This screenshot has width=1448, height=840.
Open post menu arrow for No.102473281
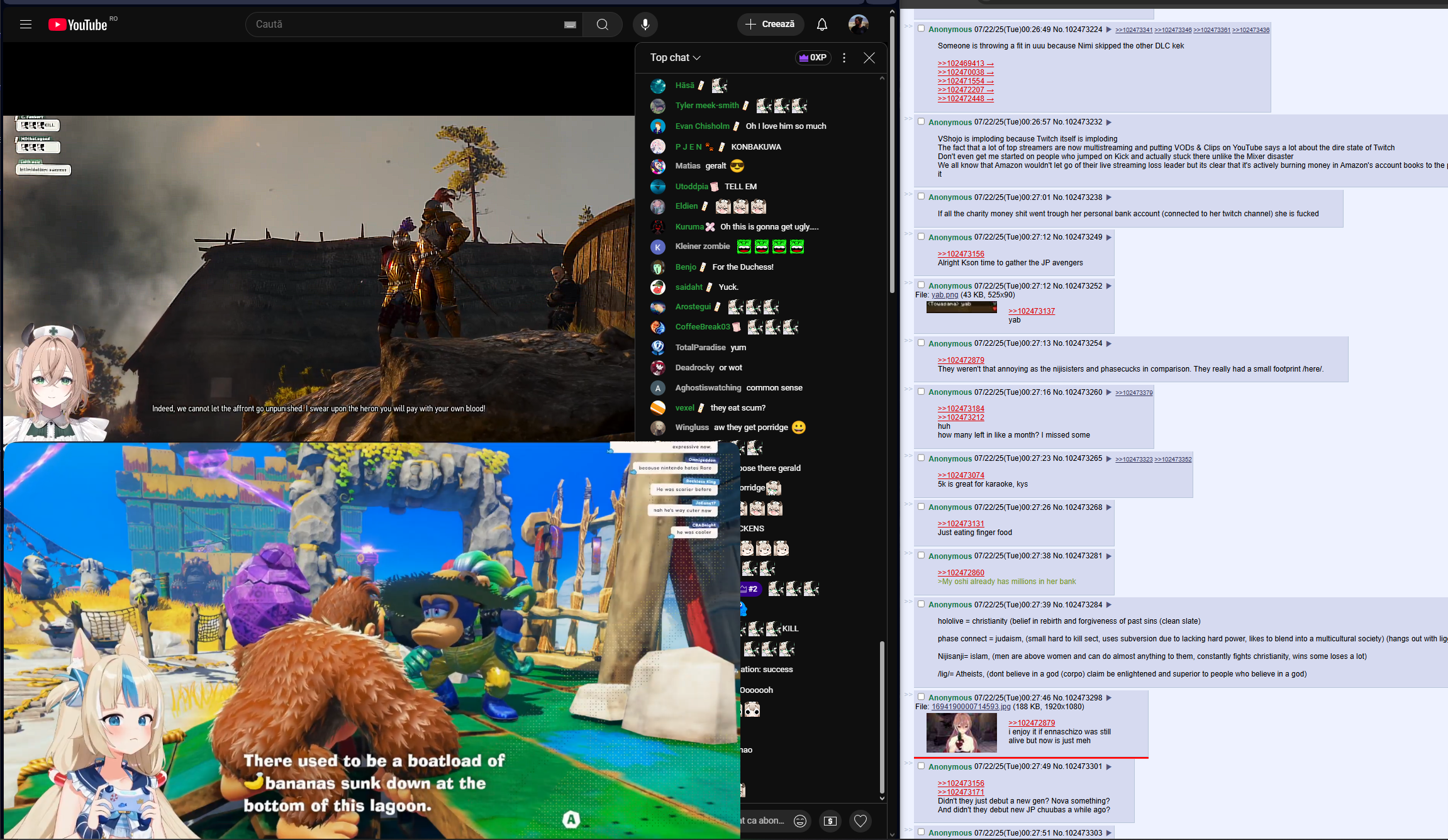(x=1109, y=556)
